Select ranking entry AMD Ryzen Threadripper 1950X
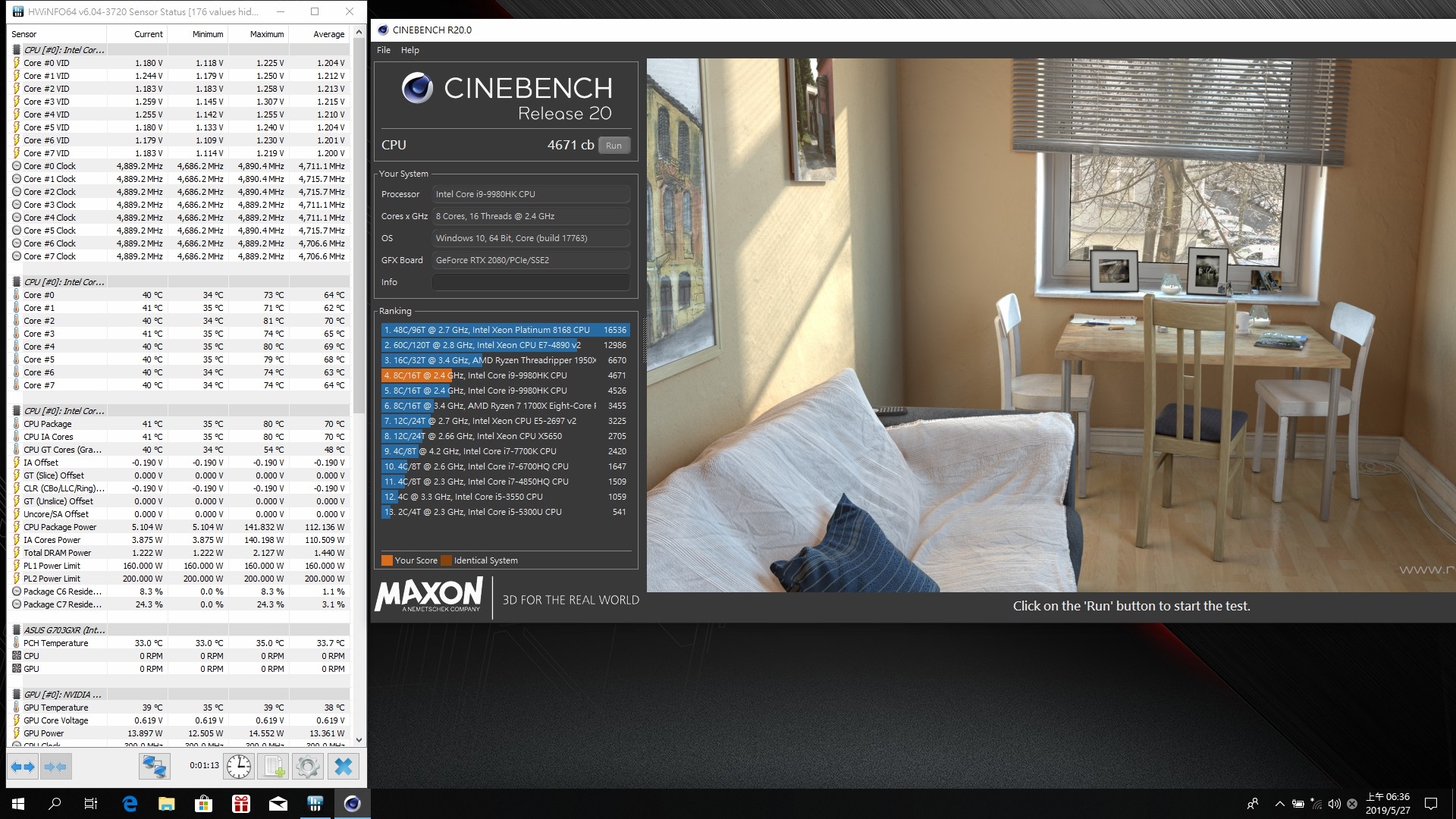The width and height of the screenshot is (1456, 819). tap(505, 360)
